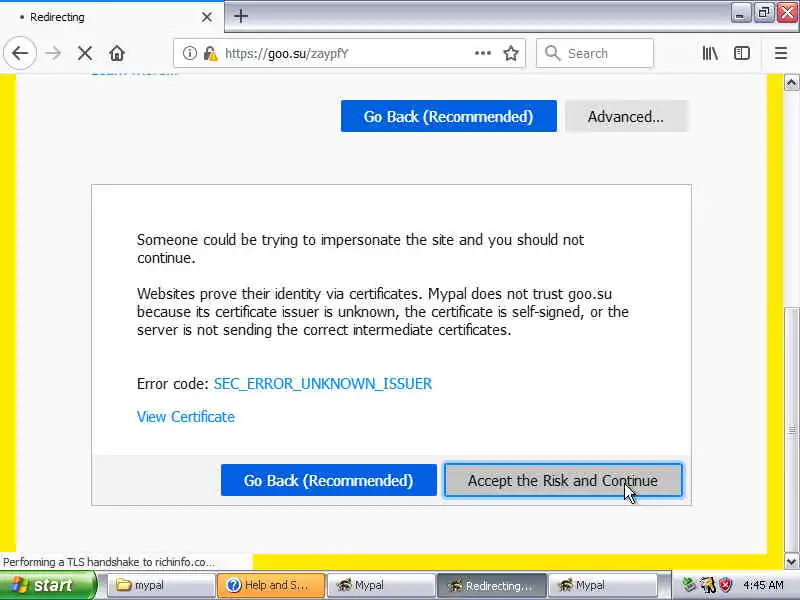This screenshot has width=800, height=600.
Task: Click the forward navigation arrow
Action: [x=53, y=53]
